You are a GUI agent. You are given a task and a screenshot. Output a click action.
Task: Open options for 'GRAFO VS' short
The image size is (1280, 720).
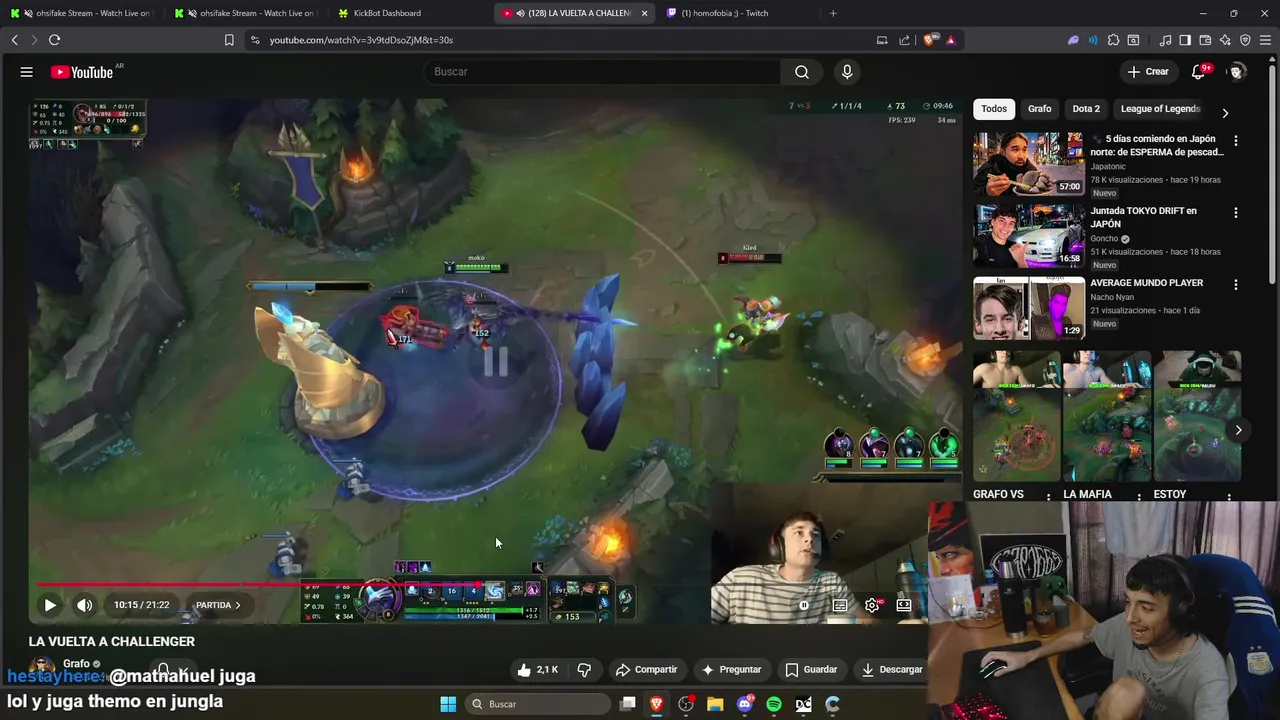(1048, 497)
